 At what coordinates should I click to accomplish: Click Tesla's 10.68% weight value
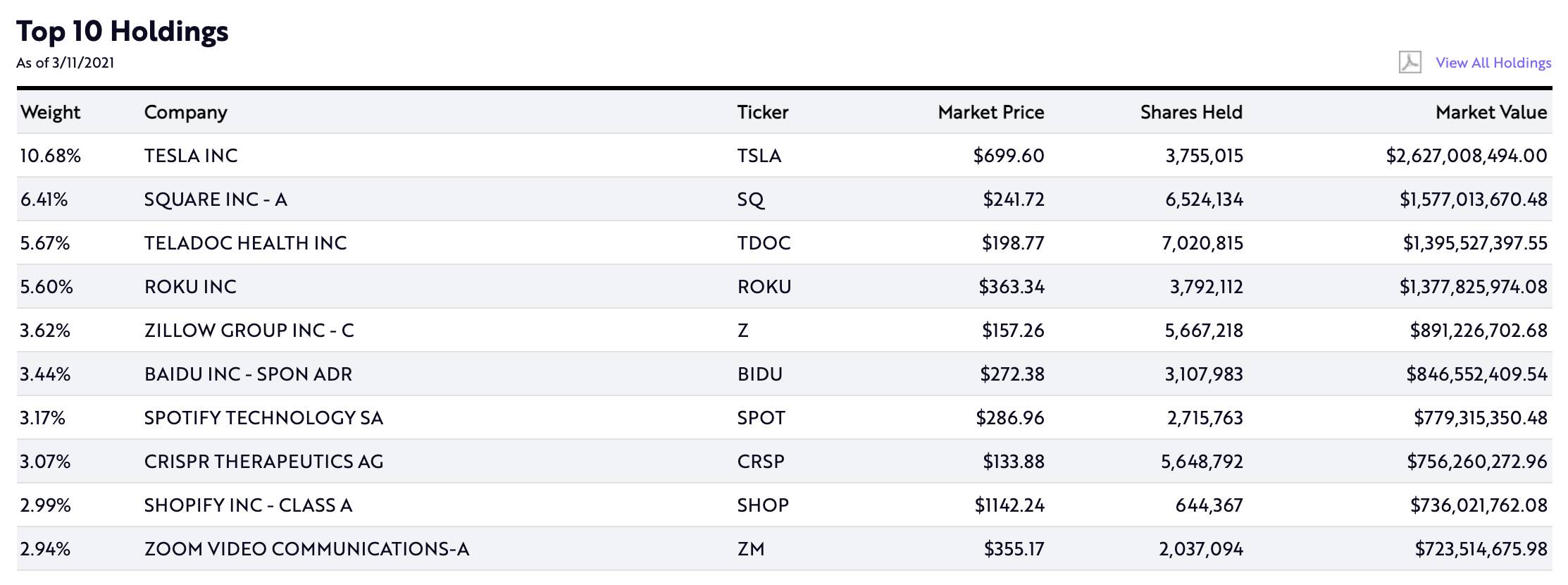[x=50, y=156]
